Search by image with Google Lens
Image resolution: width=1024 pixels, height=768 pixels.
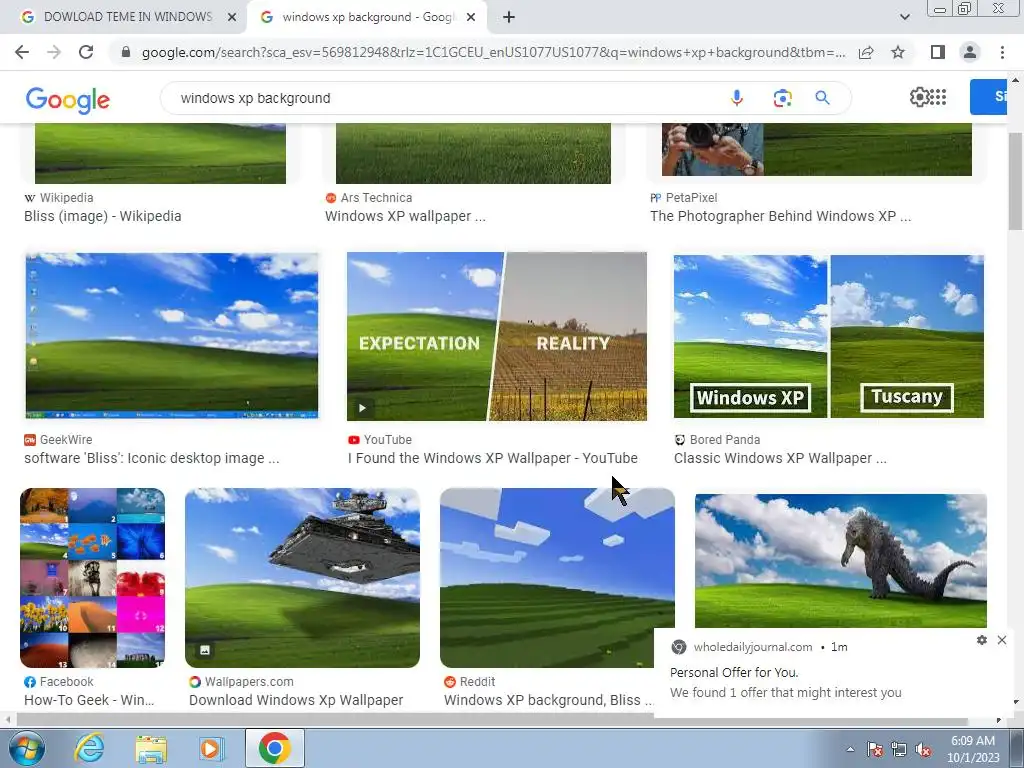pyautogui.click(x=782, y=98)
